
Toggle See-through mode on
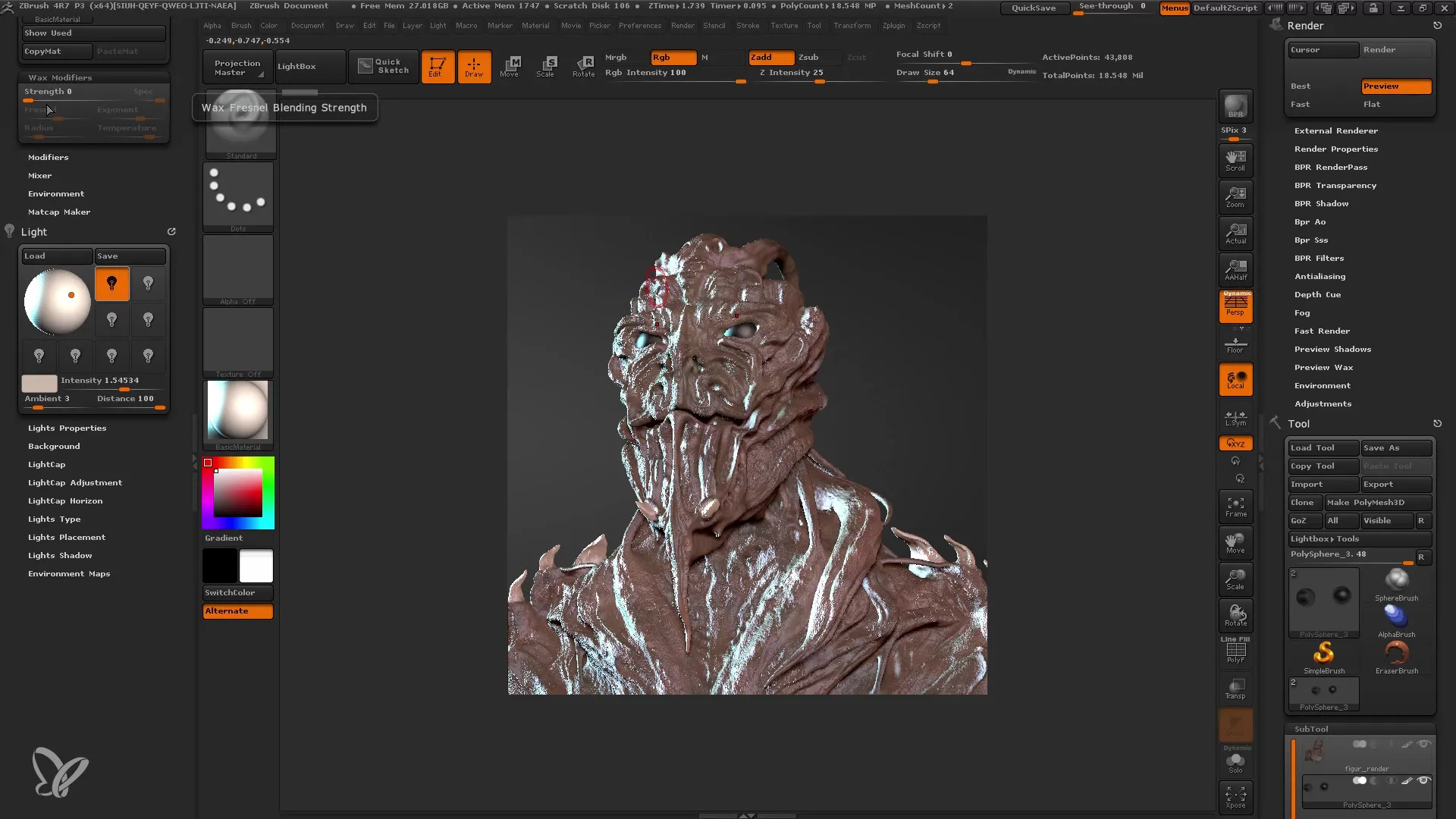point(1112,7)
